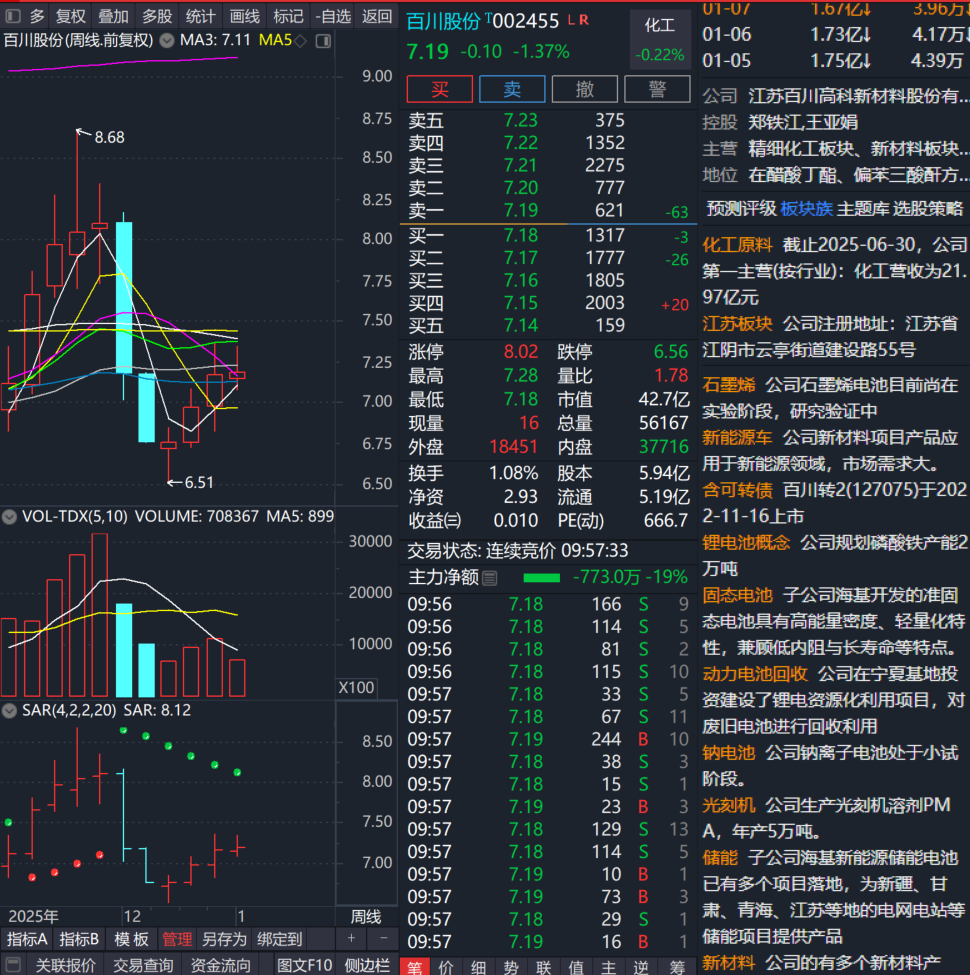Select the 联 linkage tab
Viewport: 970px width, 975px height.
click(543, 967)
